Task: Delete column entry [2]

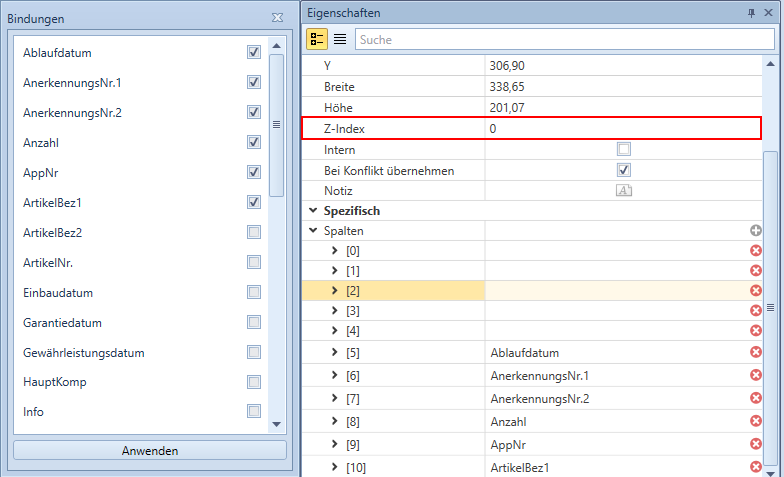Action: 756,290
